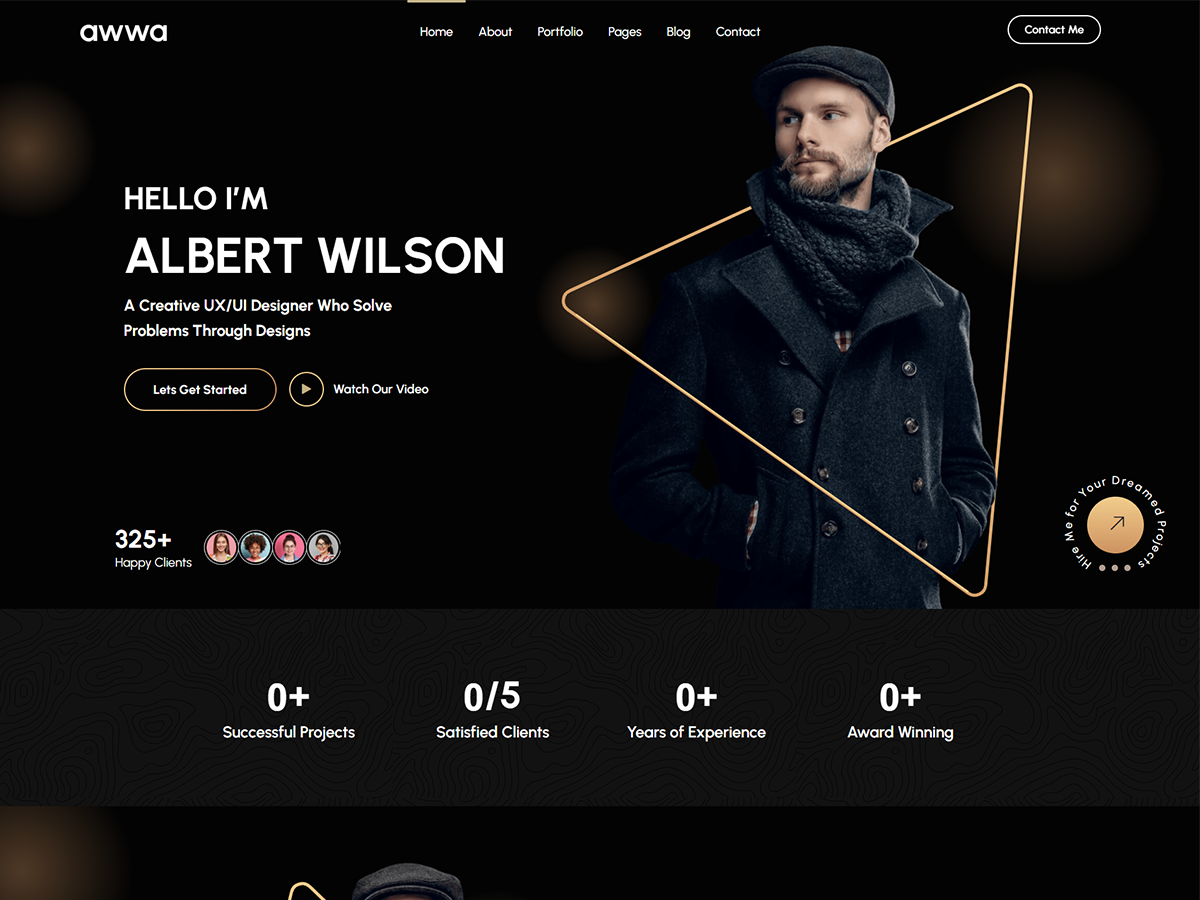Click the Contact Me button
This screenshot has width=1200, height=900.
[1054, 30]
